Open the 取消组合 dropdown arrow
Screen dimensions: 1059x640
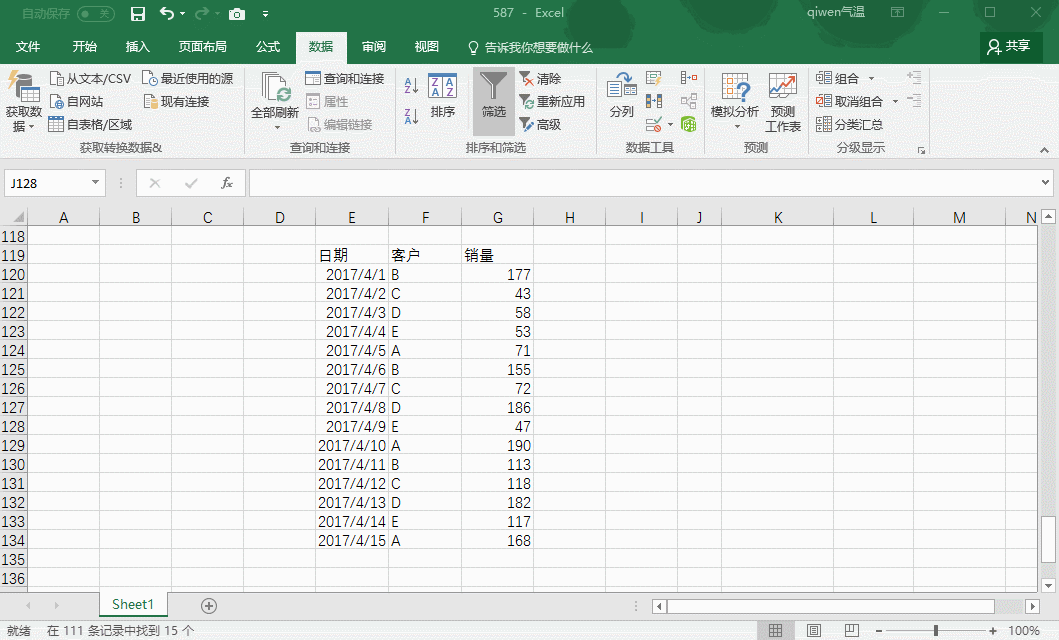(896, 102)
